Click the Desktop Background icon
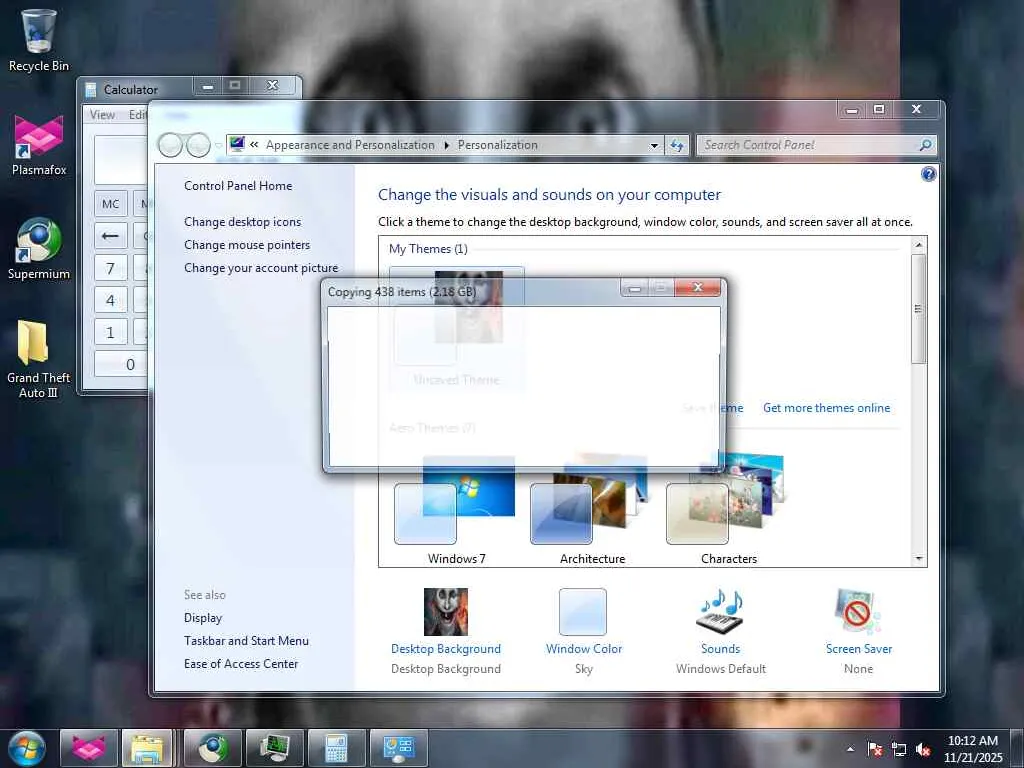 [445, 612]
